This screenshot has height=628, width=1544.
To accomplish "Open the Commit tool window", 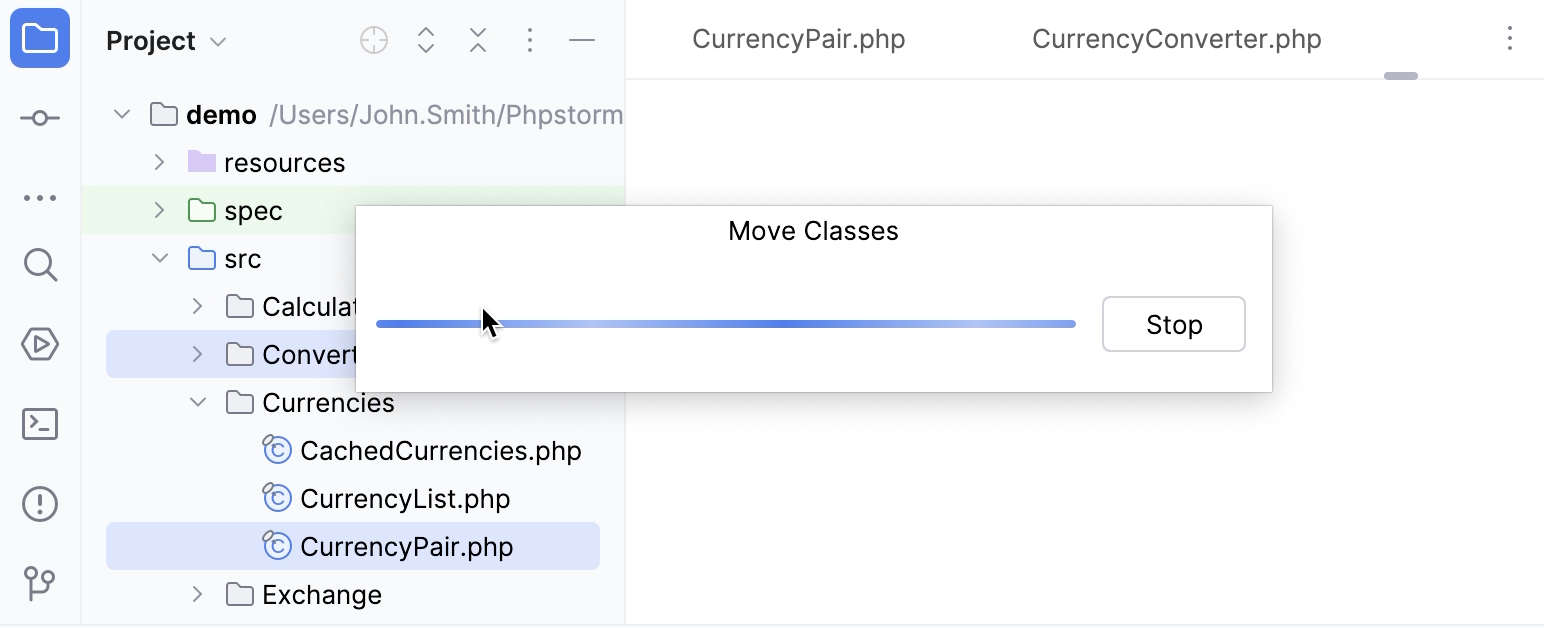I will pos(40,118).
